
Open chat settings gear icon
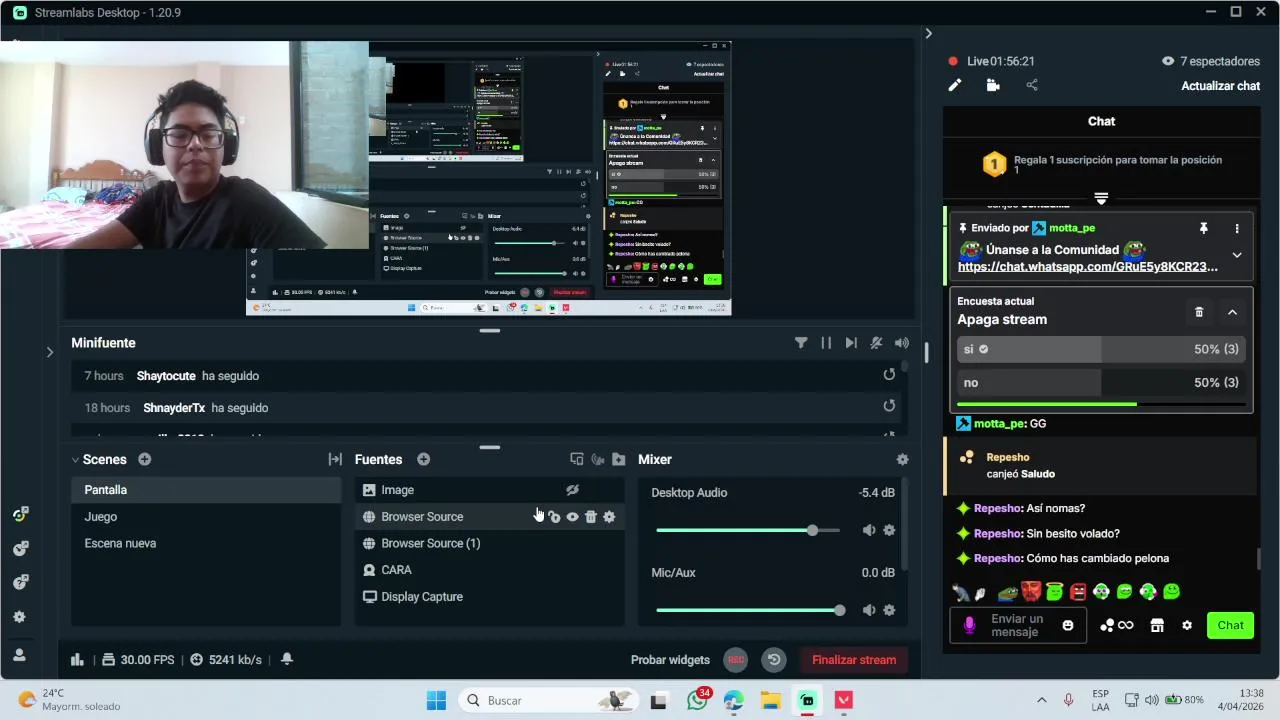pos(1187,626)
